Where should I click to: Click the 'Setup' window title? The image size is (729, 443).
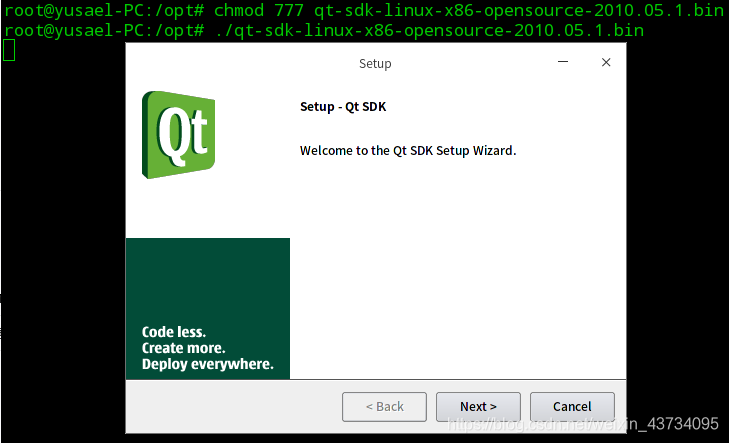click(375, 64)
